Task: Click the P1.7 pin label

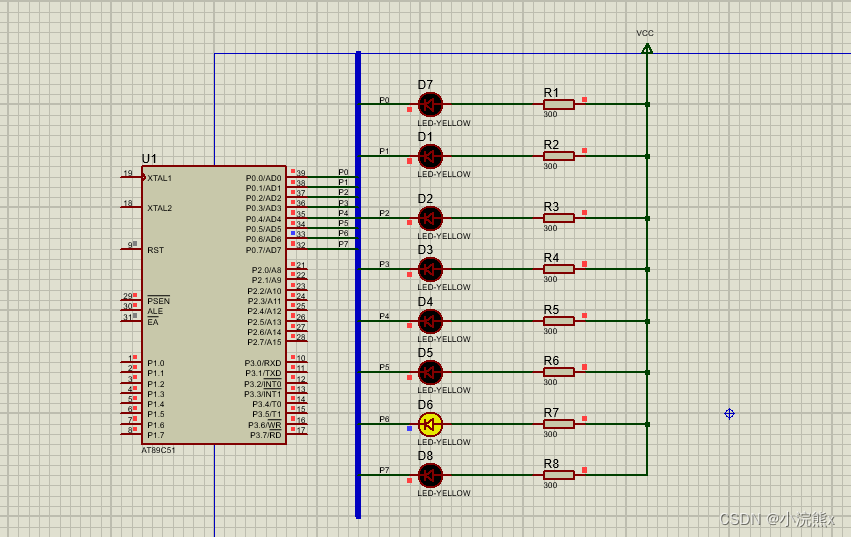Action: [x=156, y=435]
